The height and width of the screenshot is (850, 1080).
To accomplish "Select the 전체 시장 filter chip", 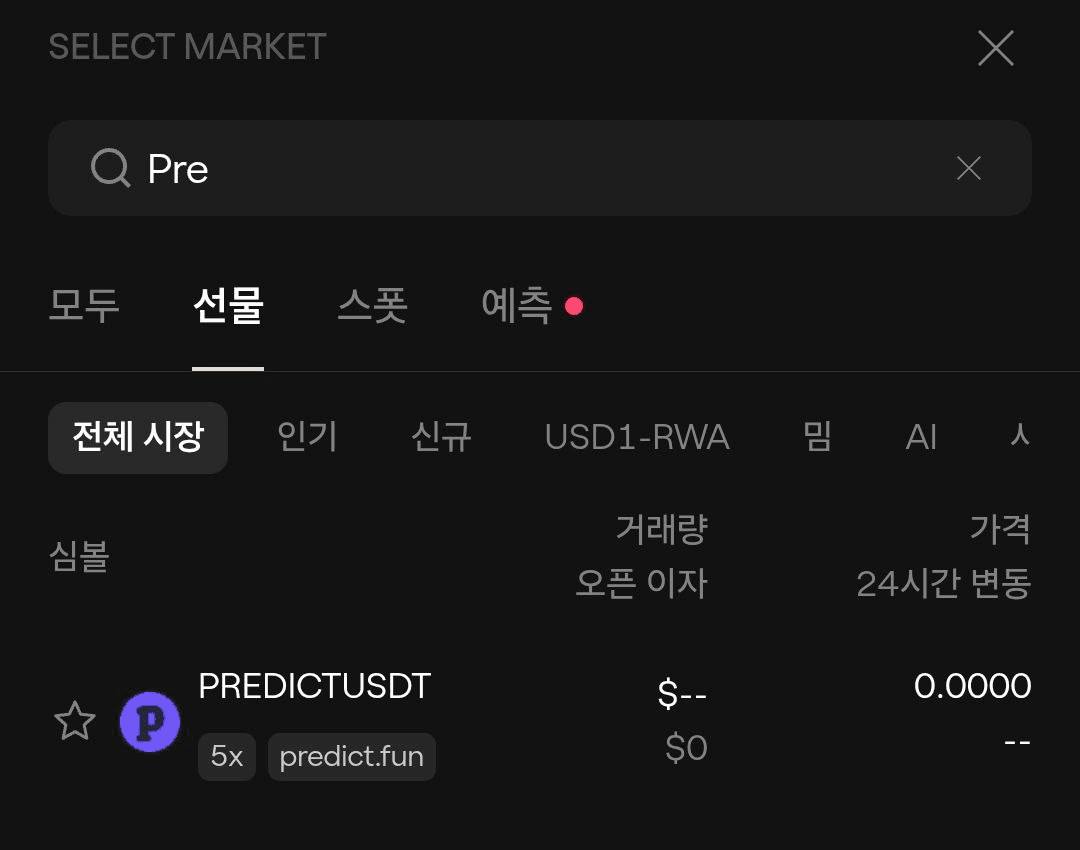I will 138,437.
